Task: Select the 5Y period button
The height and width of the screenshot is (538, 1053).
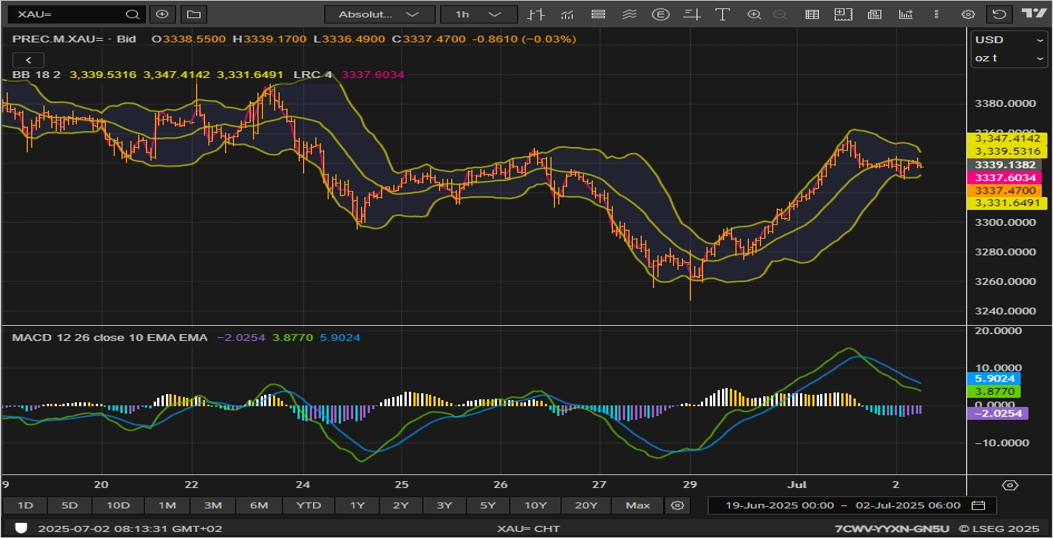Action: click(488, 505)
